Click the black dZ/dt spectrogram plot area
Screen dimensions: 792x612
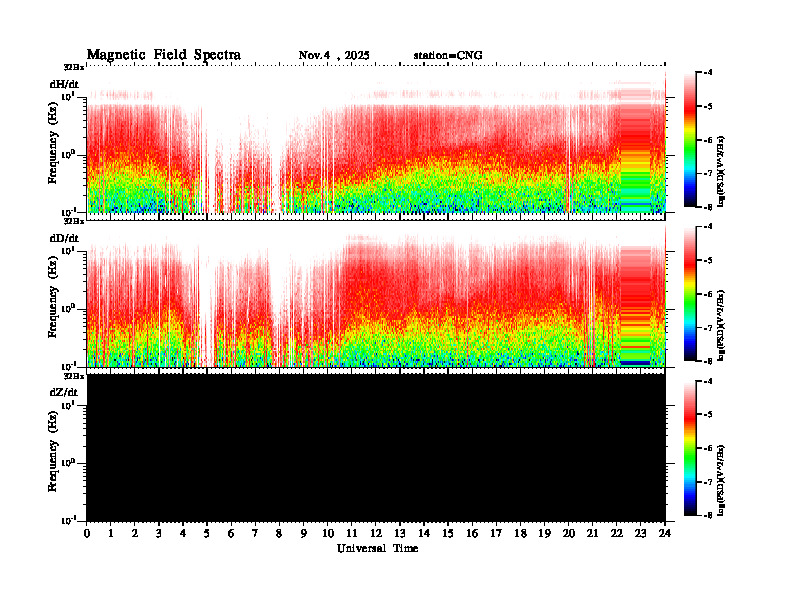click(376, 448)
